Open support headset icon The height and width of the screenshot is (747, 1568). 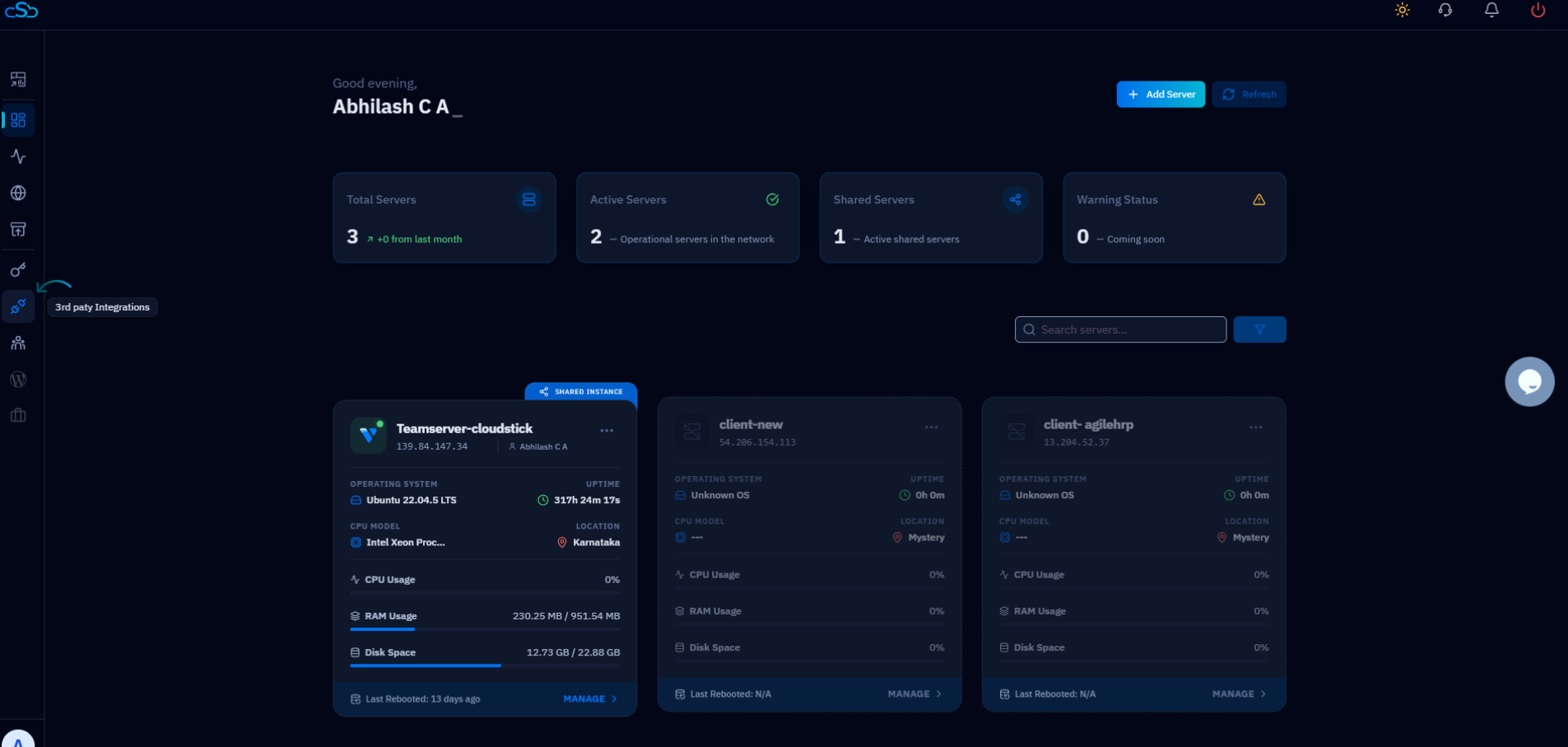tap(1445, 10)
